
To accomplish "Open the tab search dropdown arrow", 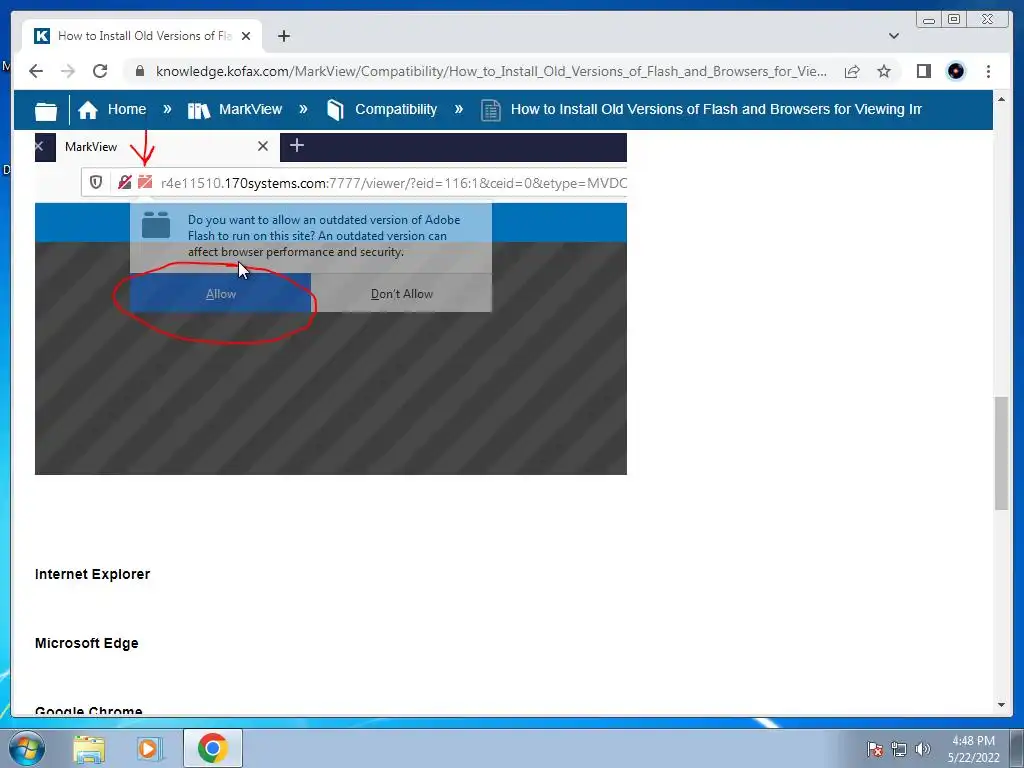I will point(894,36).
